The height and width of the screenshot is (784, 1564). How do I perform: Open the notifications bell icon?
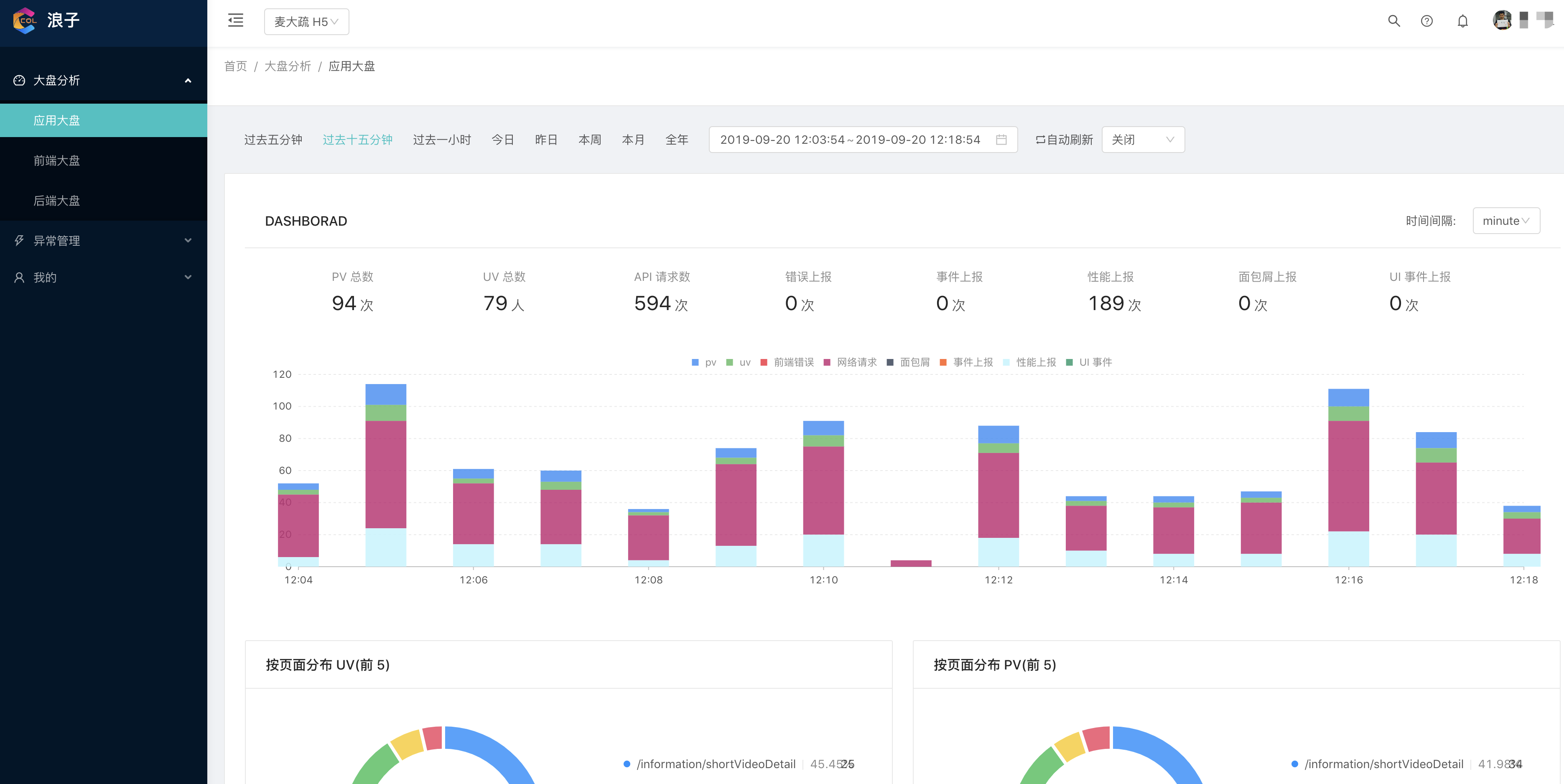1462,21
